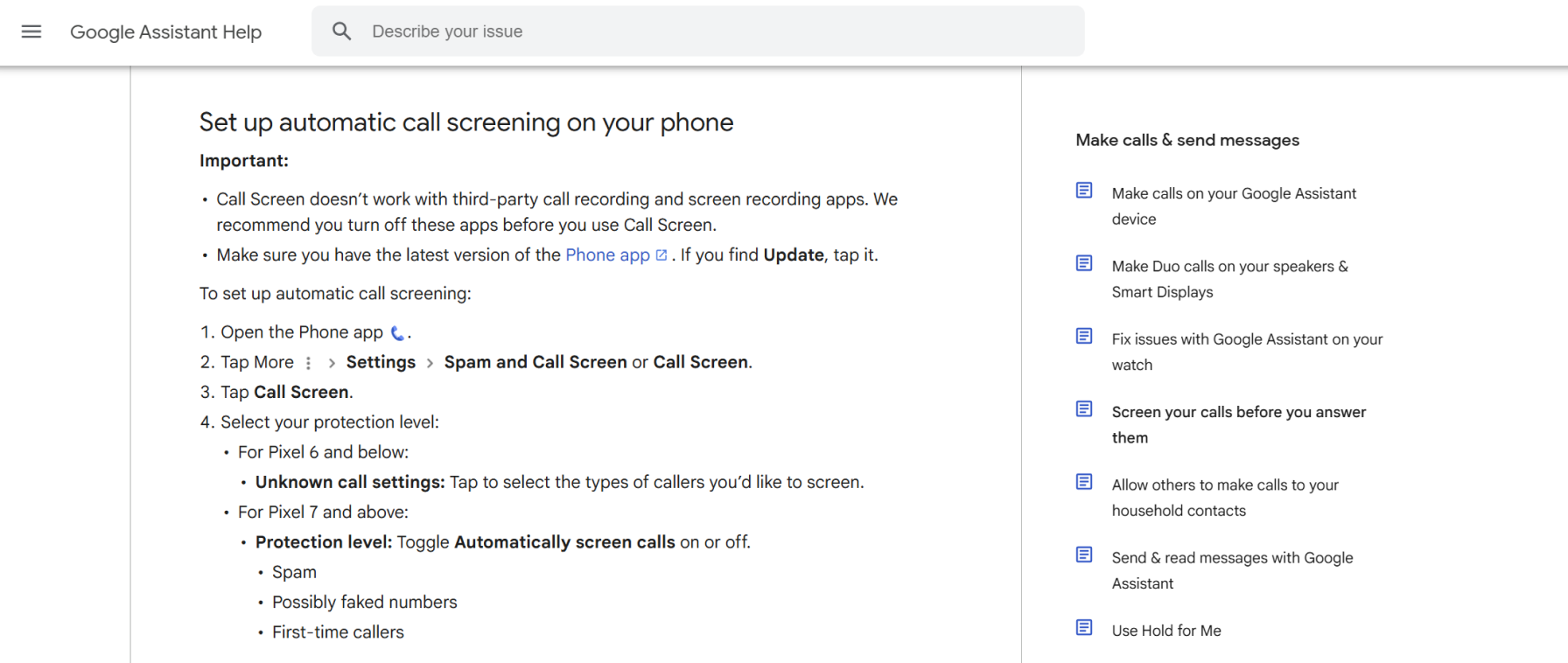Click article icon beside Make Duo calls

click(x=1084, y=263)
